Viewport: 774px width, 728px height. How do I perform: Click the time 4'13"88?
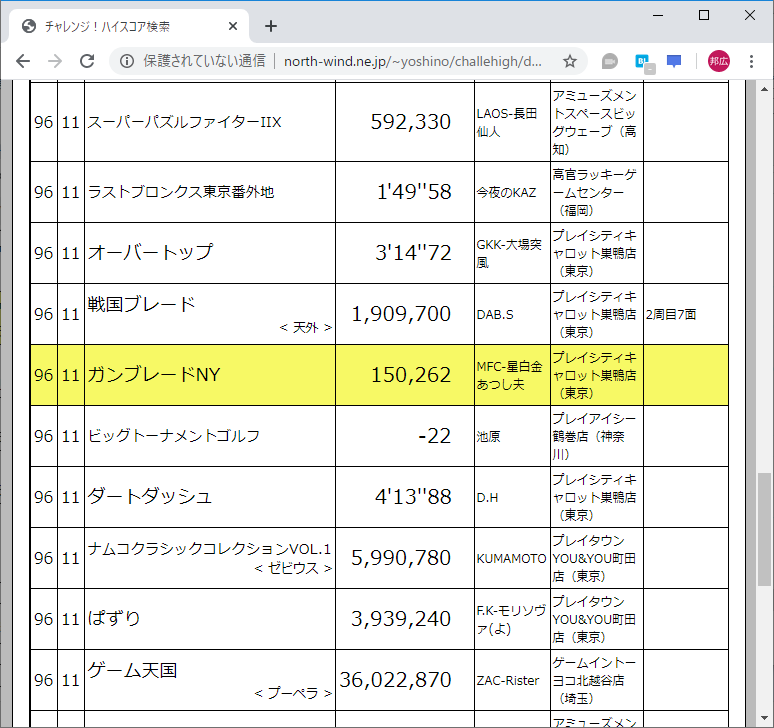413,497
